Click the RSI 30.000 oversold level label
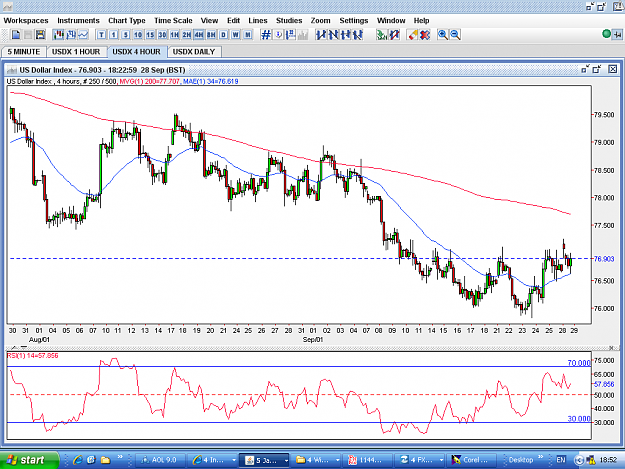The width and height of the screenshot is (625, 469). point(579,419)
